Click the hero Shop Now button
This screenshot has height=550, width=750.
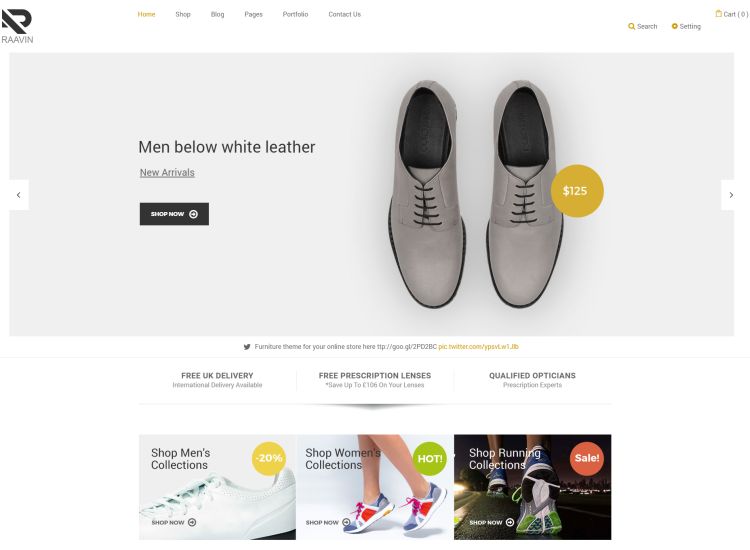[x=174, y=214]
